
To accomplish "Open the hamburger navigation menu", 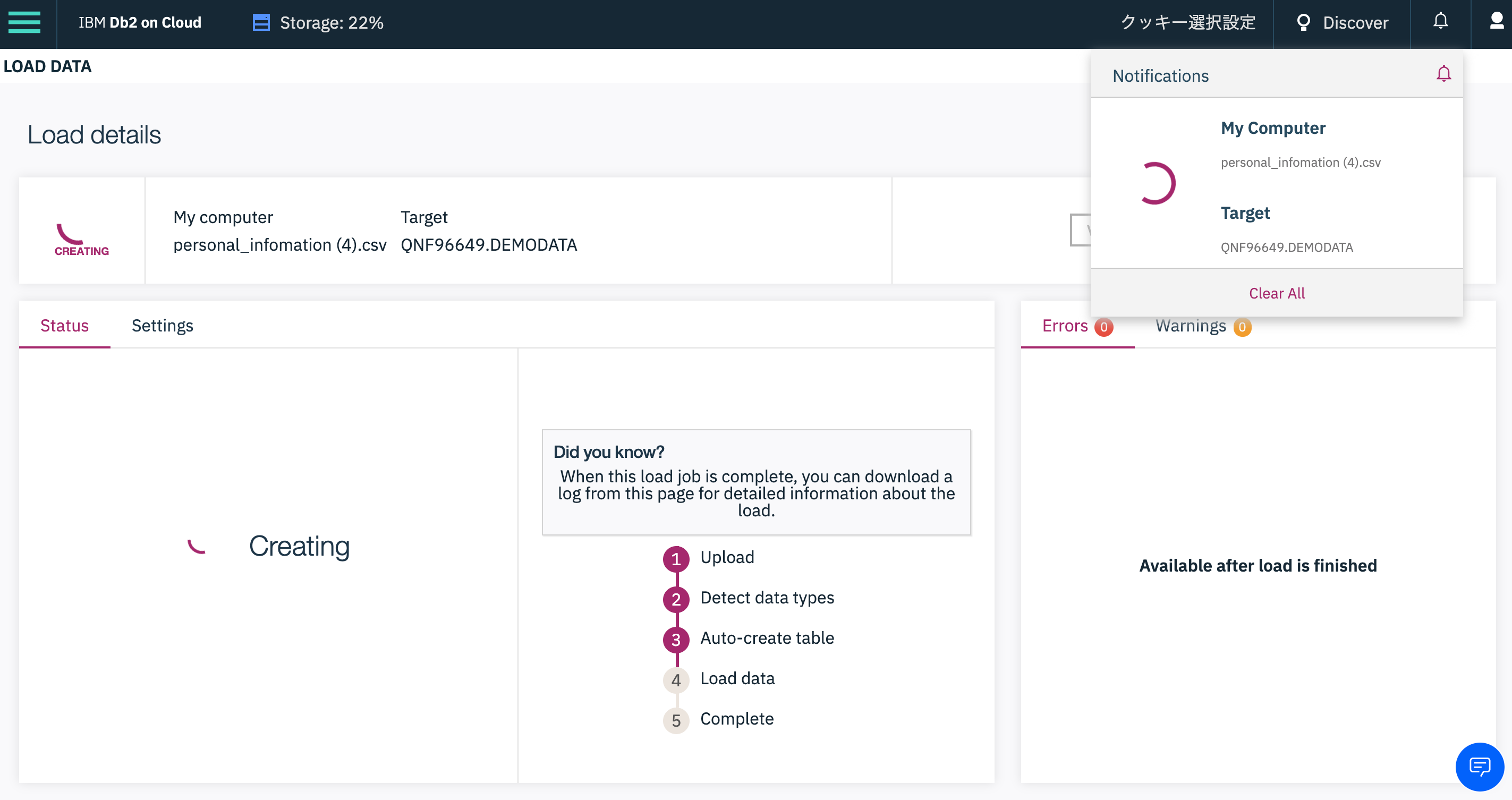I will pyautogui.click(x=24, y=22).
